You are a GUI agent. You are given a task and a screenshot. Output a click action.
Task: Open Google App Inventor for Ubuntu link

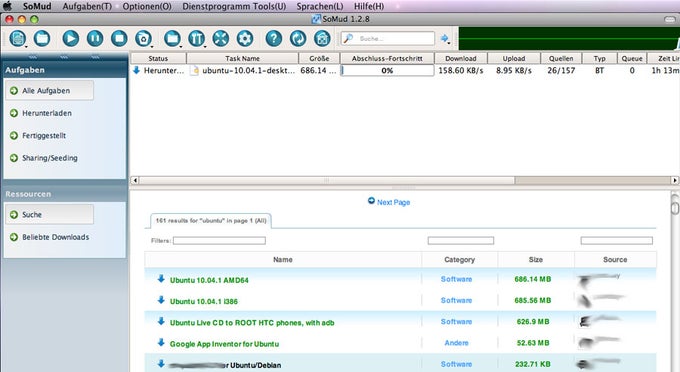click(x=224, y=344)
